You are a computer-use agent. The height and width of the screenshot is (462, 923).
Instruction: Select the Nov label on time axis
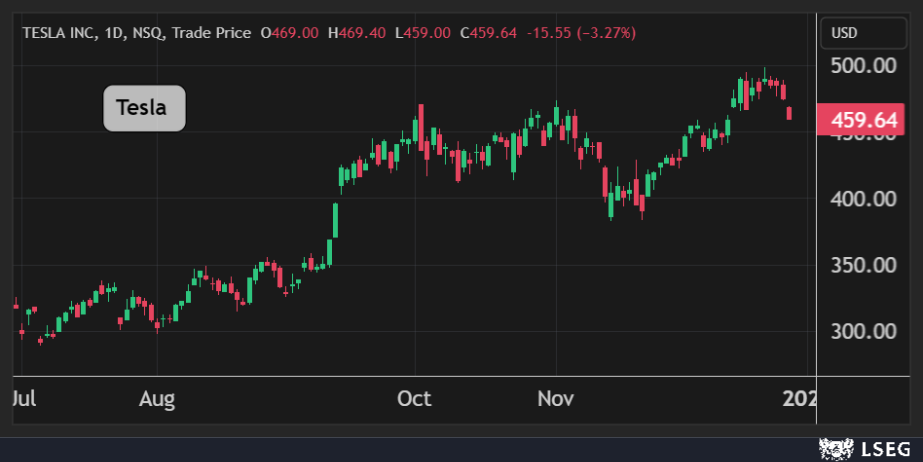[x=555, y=399]
